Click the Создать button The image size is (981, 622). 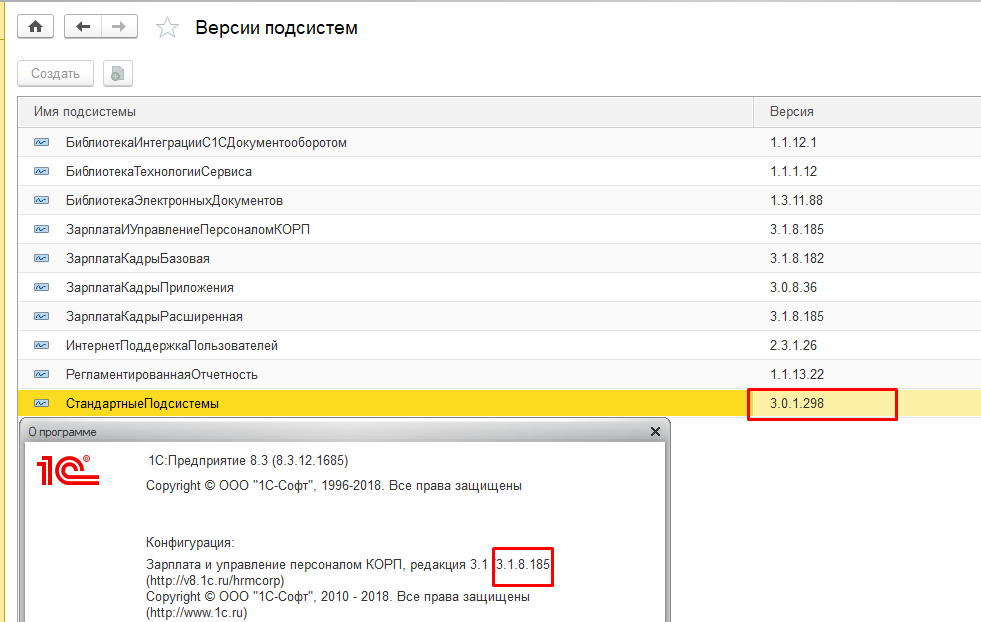(x=55, y=74)
